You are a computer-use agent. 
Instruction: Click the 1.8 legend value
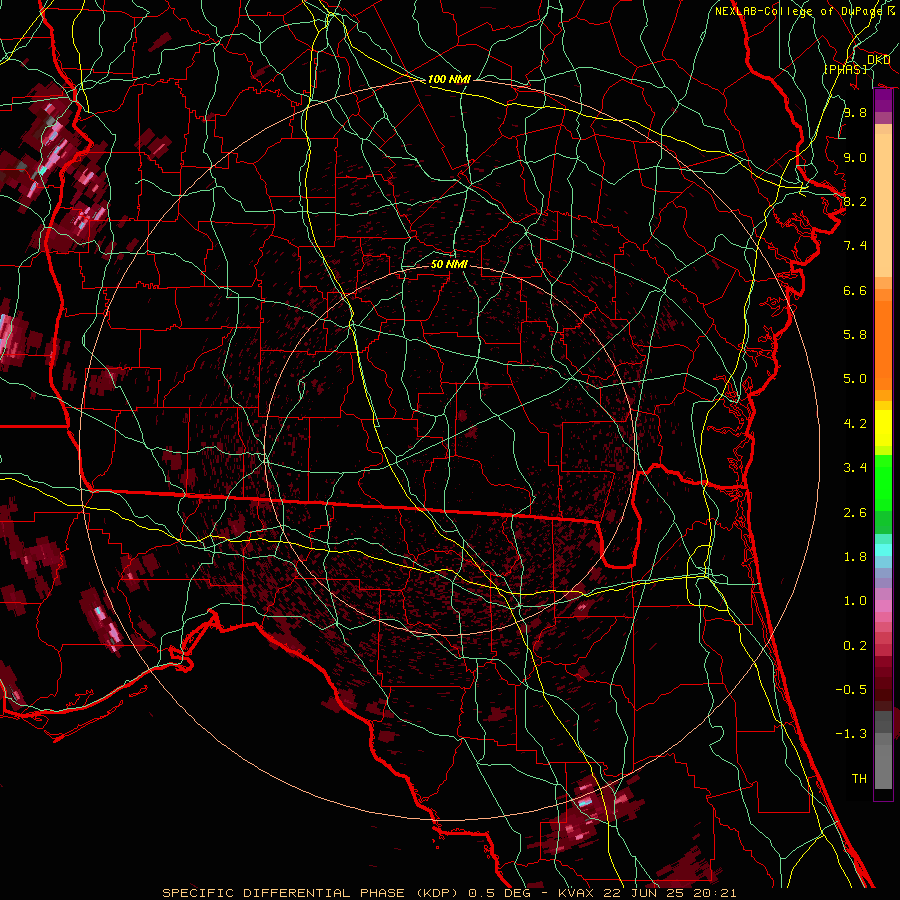(x=855, y=557)
